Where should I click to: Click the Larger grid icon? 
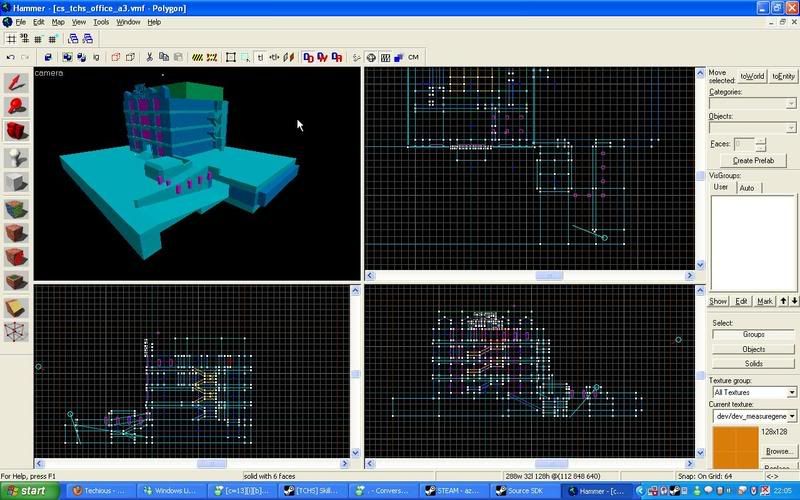tap(53, 39)
